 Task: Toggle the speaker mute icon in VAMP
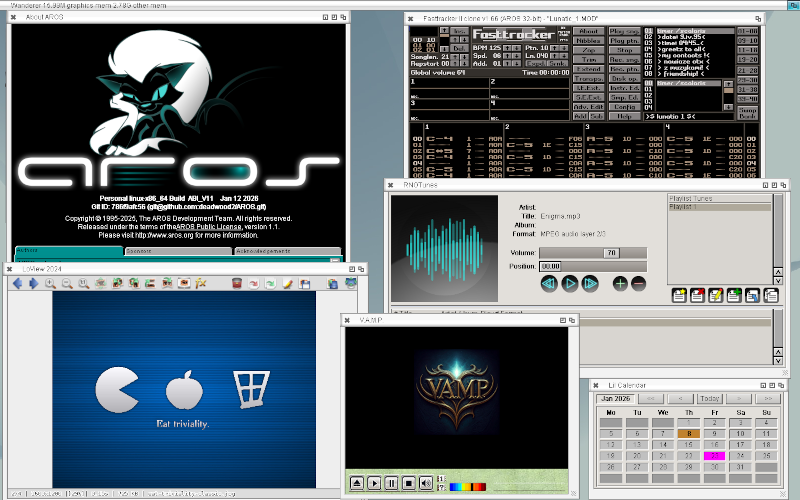pyautogui.click(x=427, y=483)
